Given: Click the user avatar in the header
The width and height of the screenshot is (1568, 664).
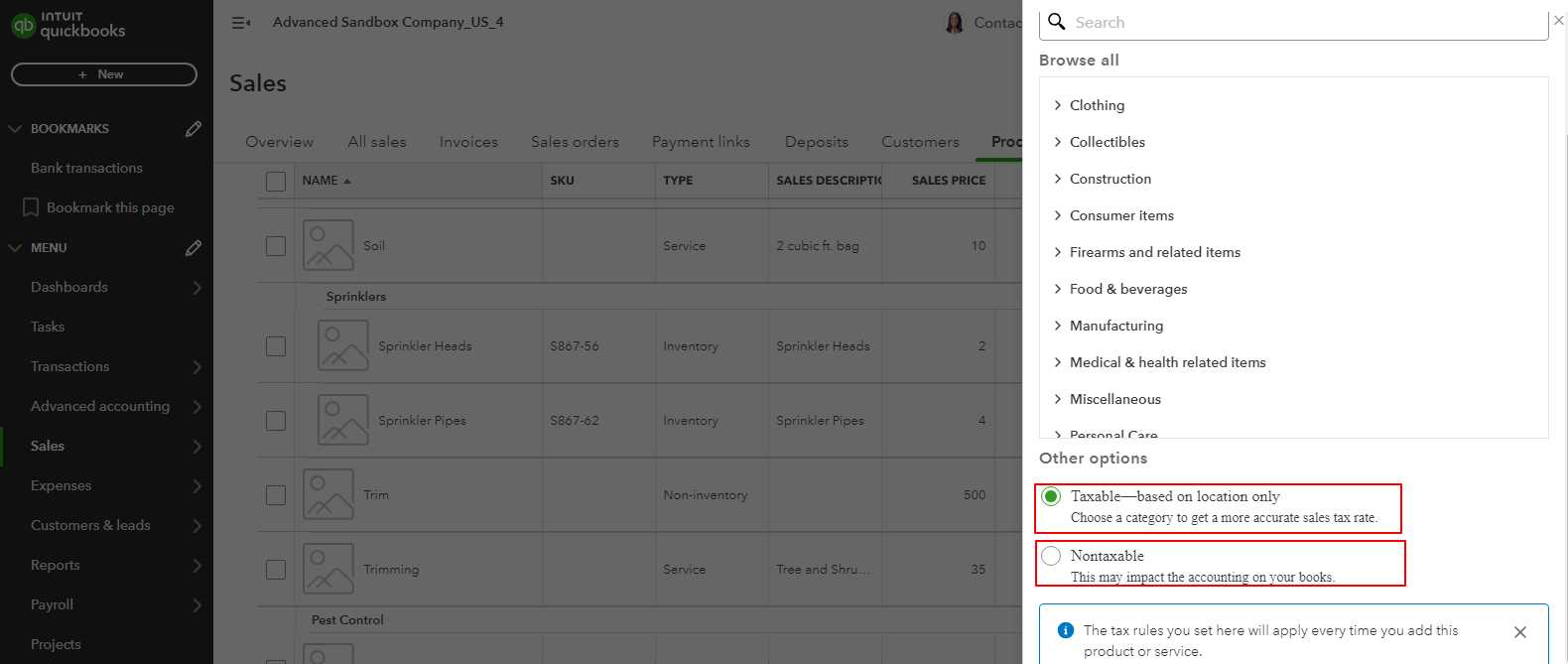Looking at the screenshot, I should tap(955, 22).
